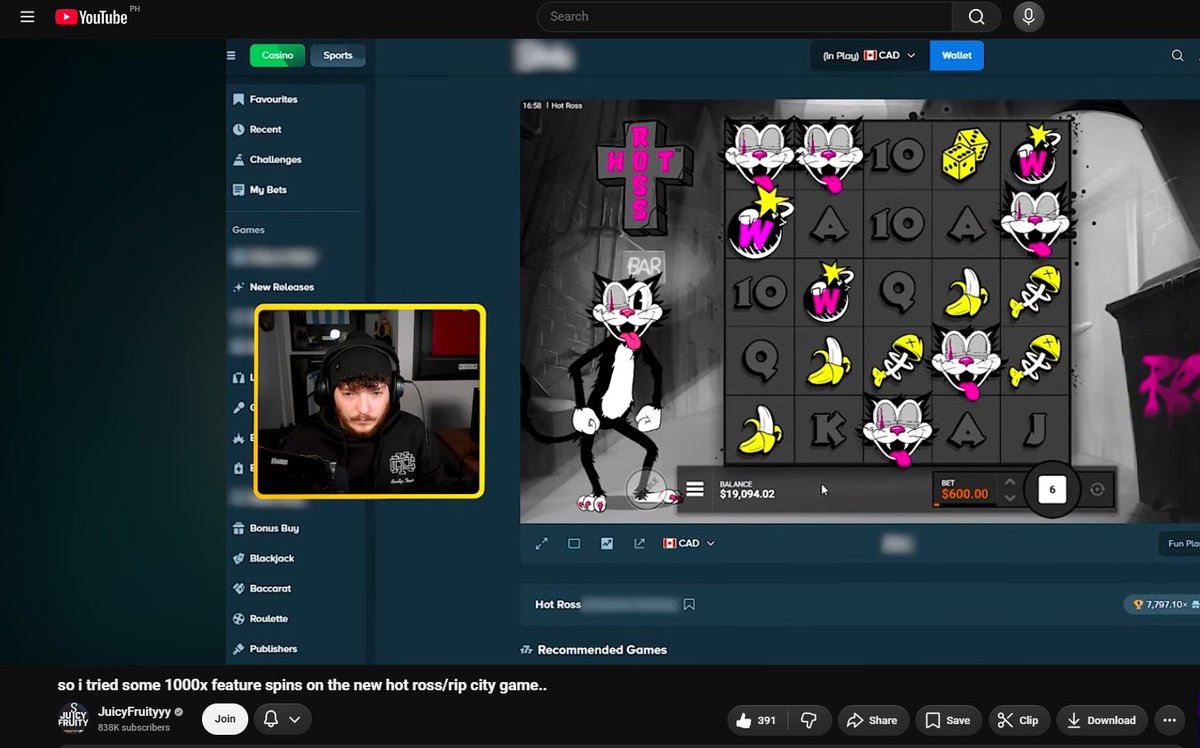Click the Hot Ross game title
Image resolution: width=1200 pixels, height=748 pixels.
point(558,604)
